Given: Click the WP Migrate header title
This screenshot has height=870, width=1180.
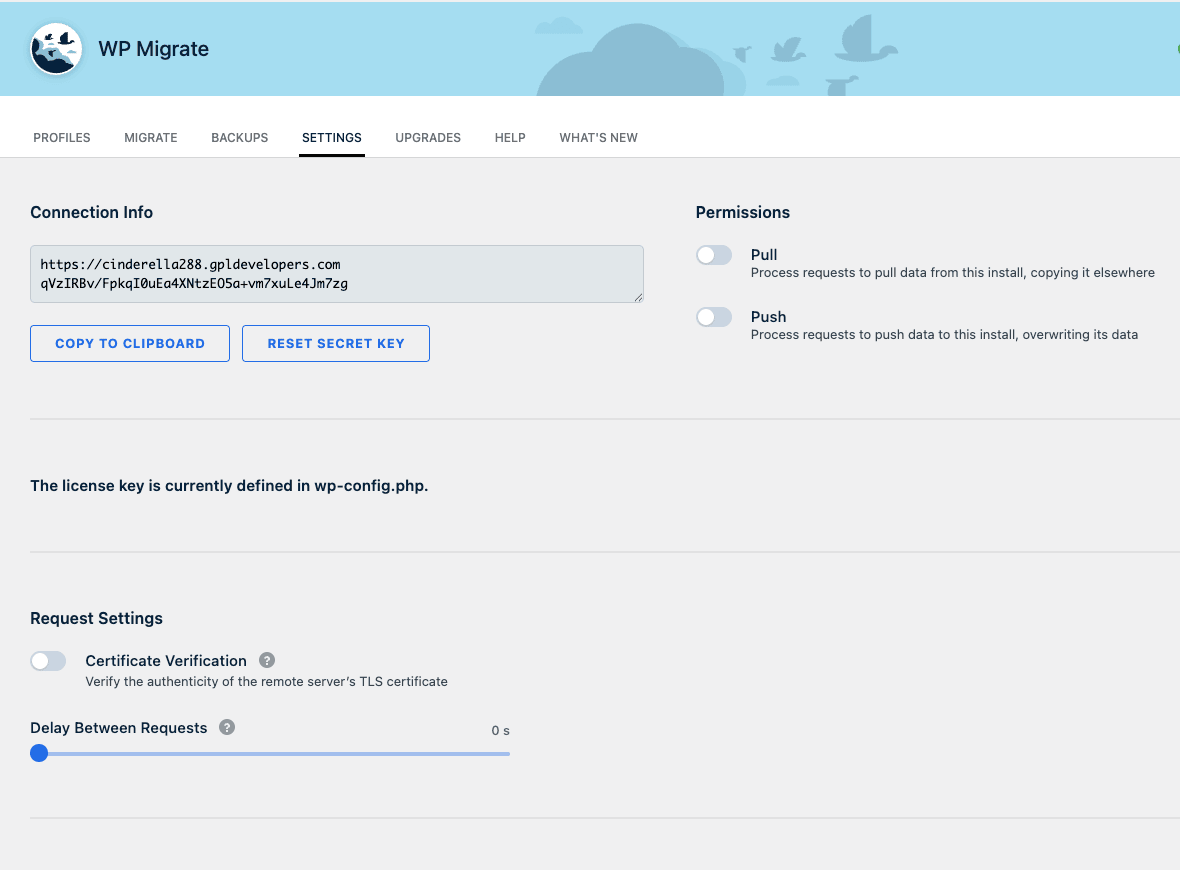Looking at the screenshot, I should [x=154, y=49].
